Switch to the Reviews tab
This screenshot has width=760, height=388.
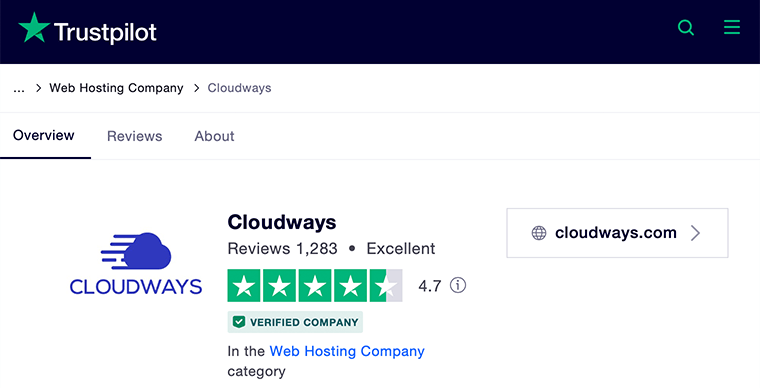pos(135,136)
